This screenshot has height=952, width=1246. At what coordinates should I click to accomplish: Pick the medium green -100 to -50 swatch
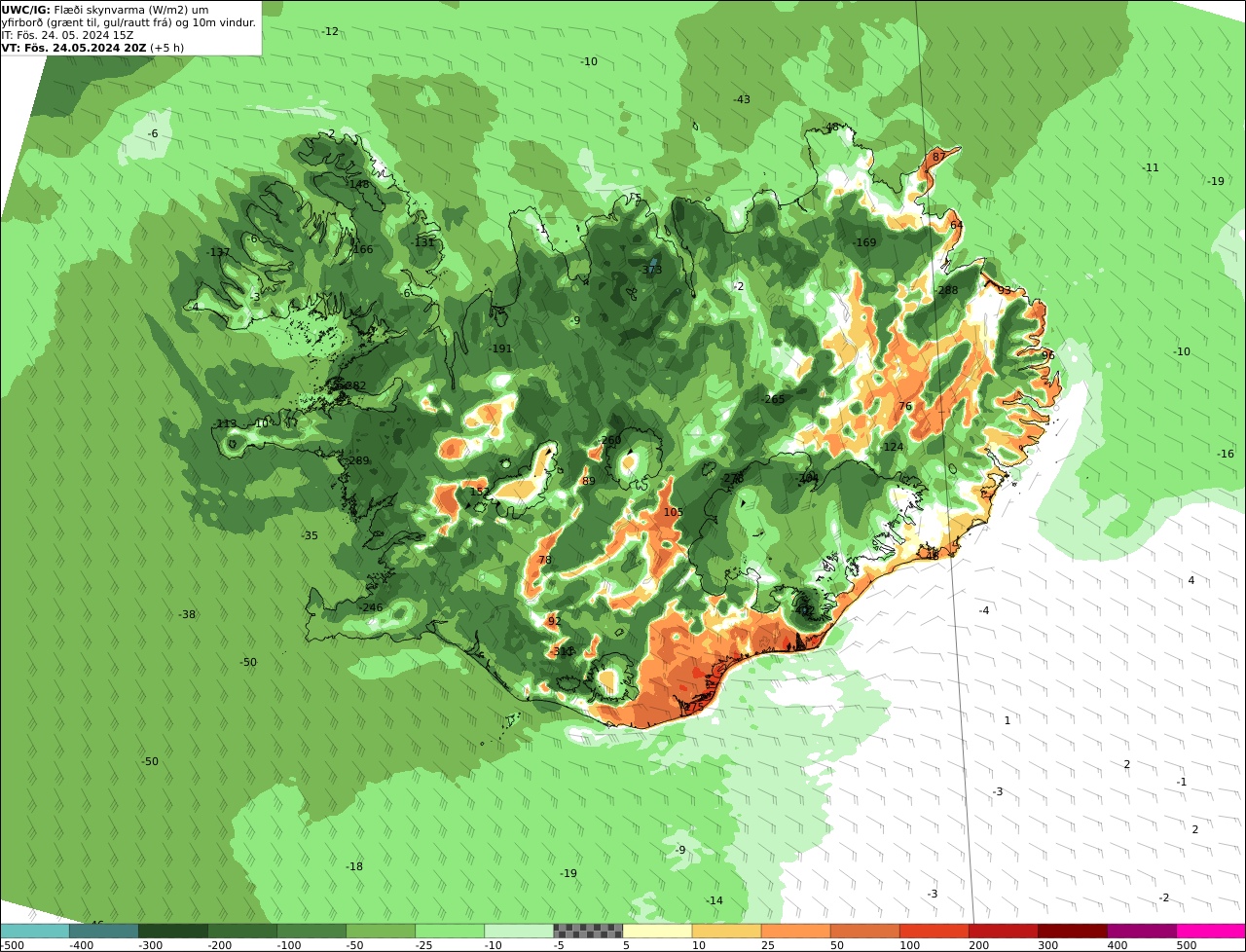tap(311, 931)
